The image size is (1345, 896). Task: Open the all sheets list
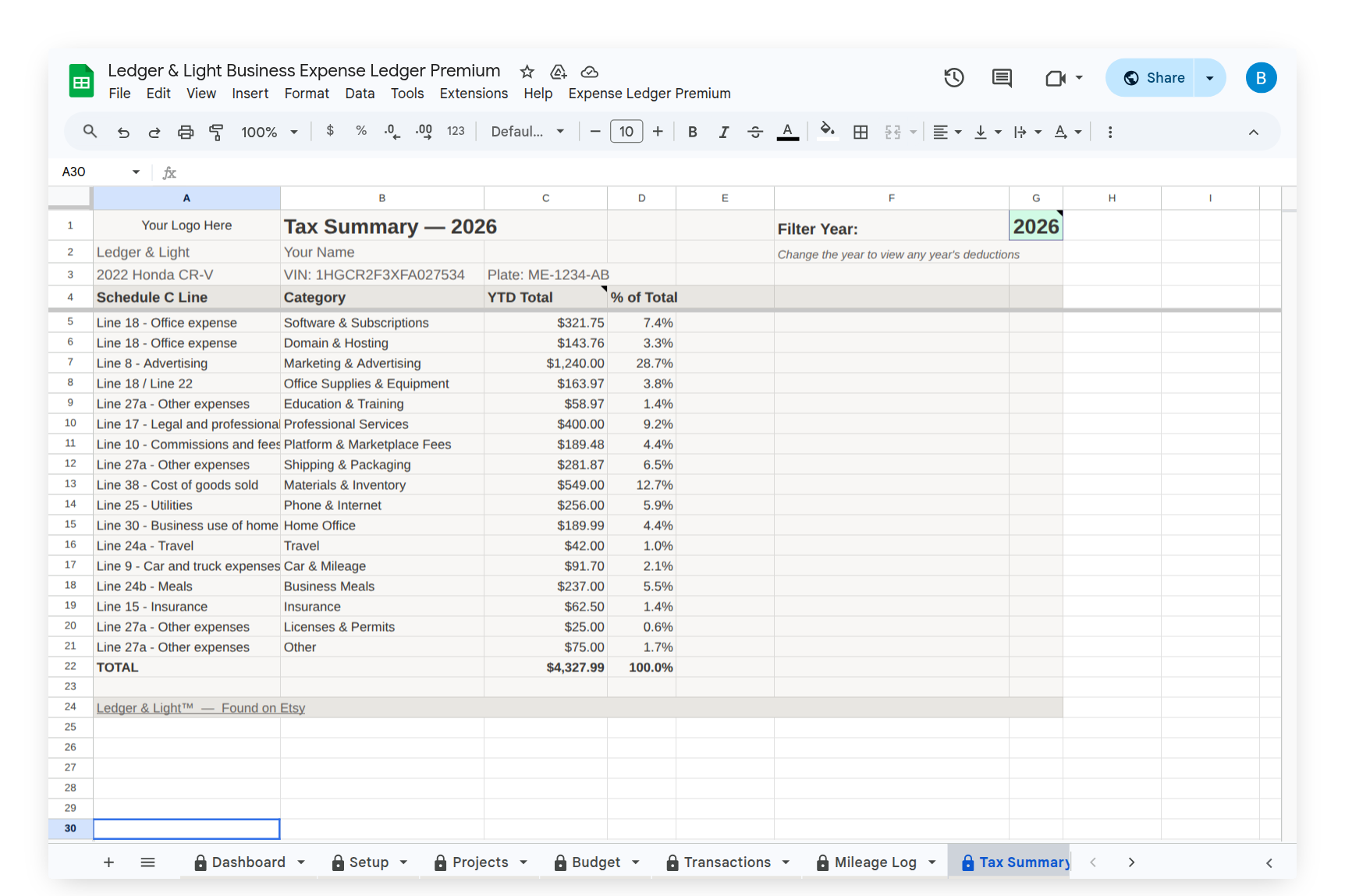(147, 862)
